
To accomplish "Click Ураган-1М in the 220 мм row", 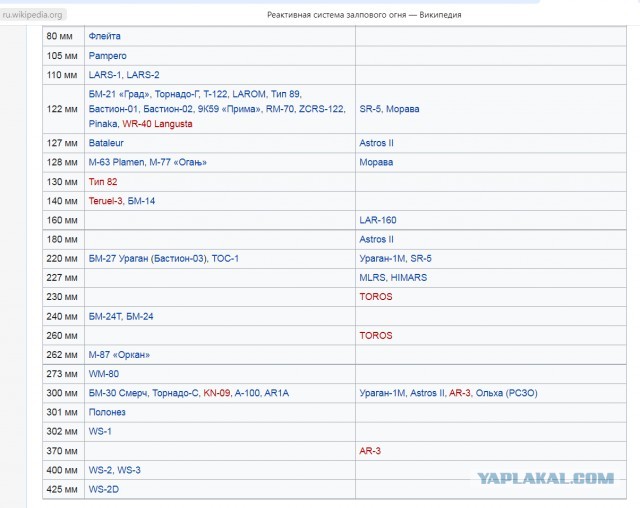I will (x=382, y=258).
